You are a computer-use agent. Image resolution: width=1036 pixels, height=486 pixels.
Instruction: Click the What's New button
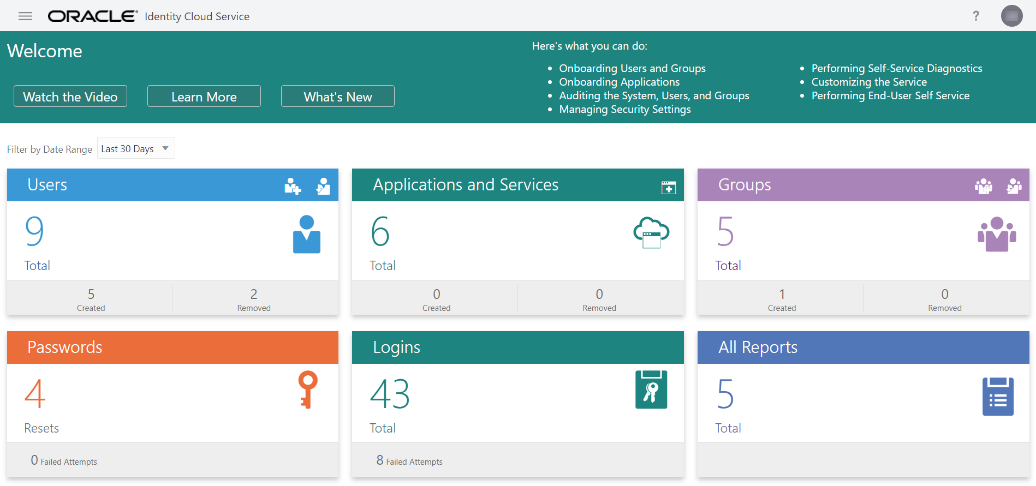pyautogui.click(x=338, y=96)
